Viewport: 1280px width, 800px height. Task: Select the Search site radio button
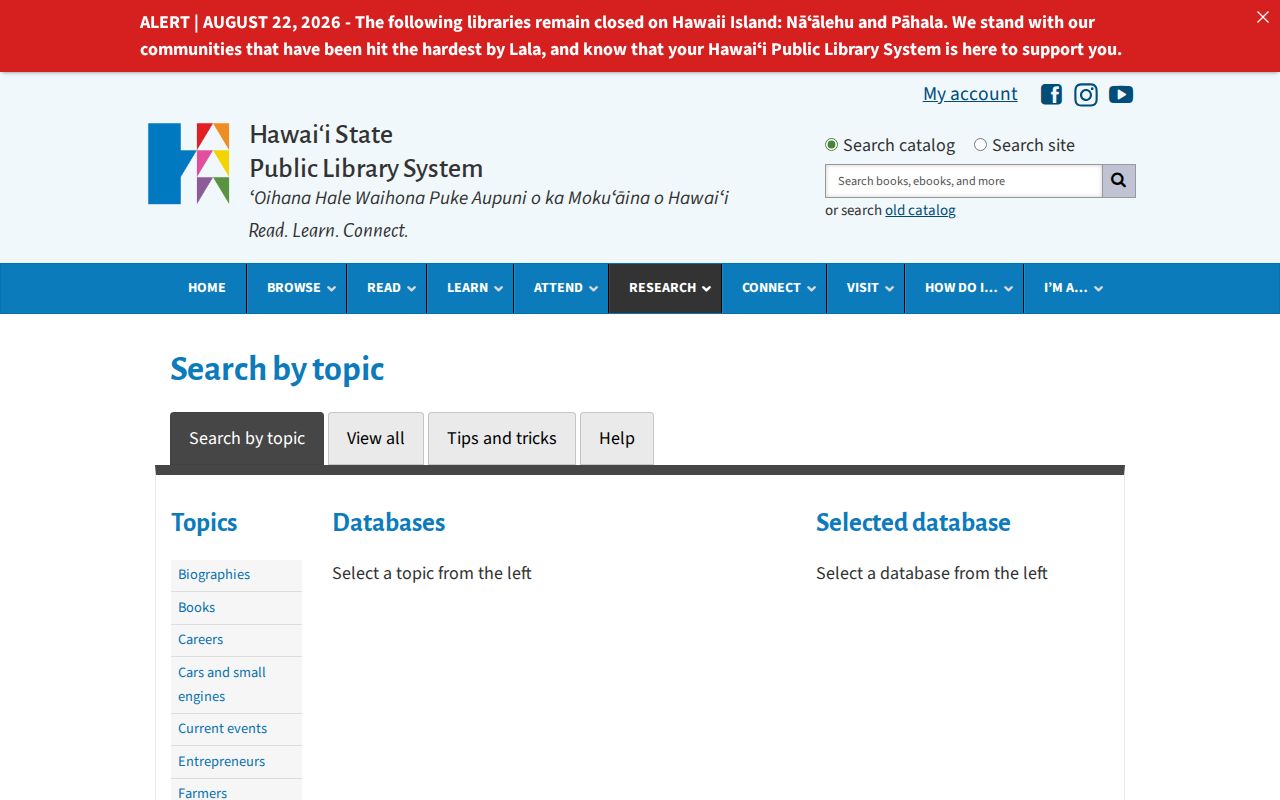pos(980,145)
